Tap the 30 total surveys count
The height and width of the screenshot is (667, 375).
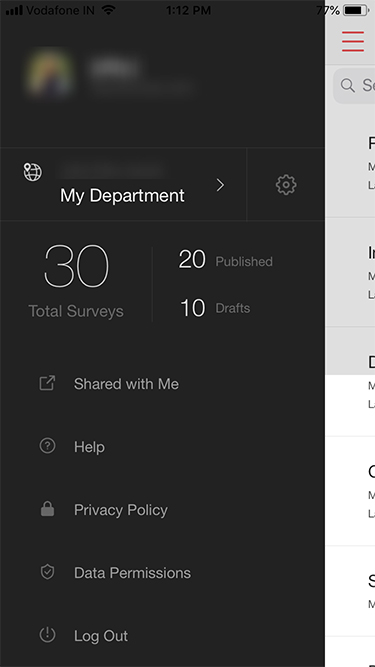click(x=77, y=267)
